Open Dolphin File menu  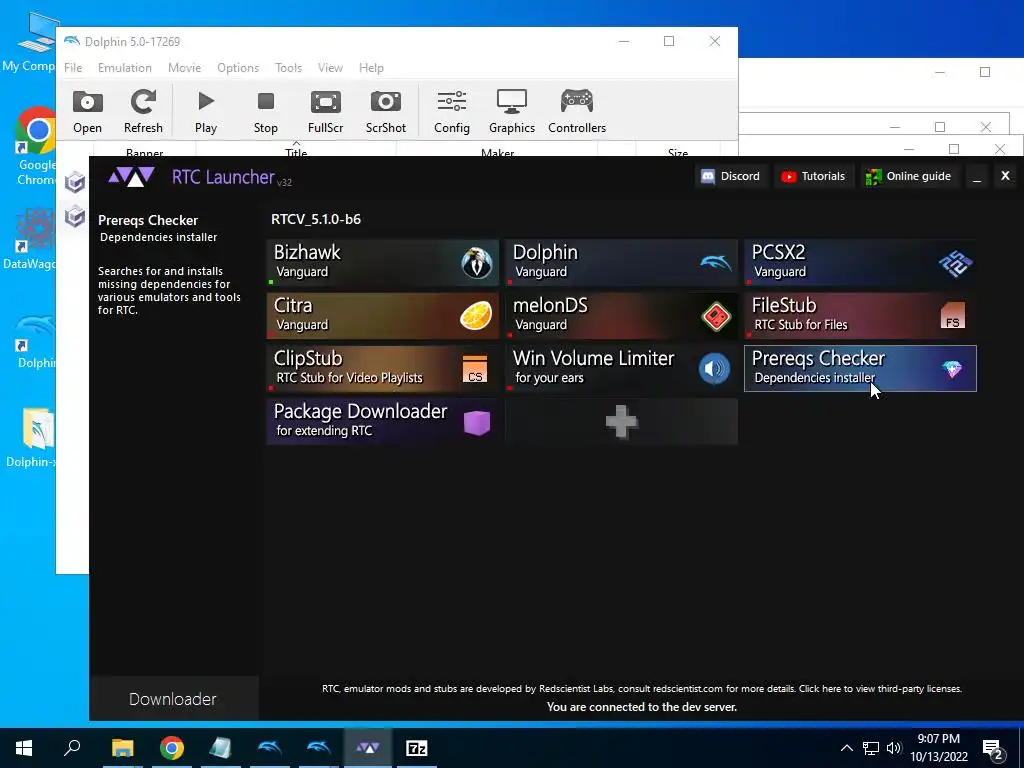click(x=73, y=68)
